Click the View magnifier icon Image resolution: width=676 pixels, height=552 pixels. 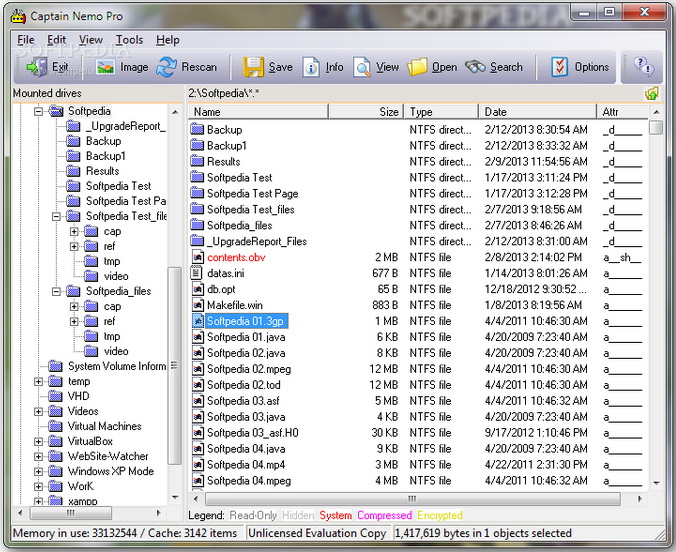[x=362, y=67]
